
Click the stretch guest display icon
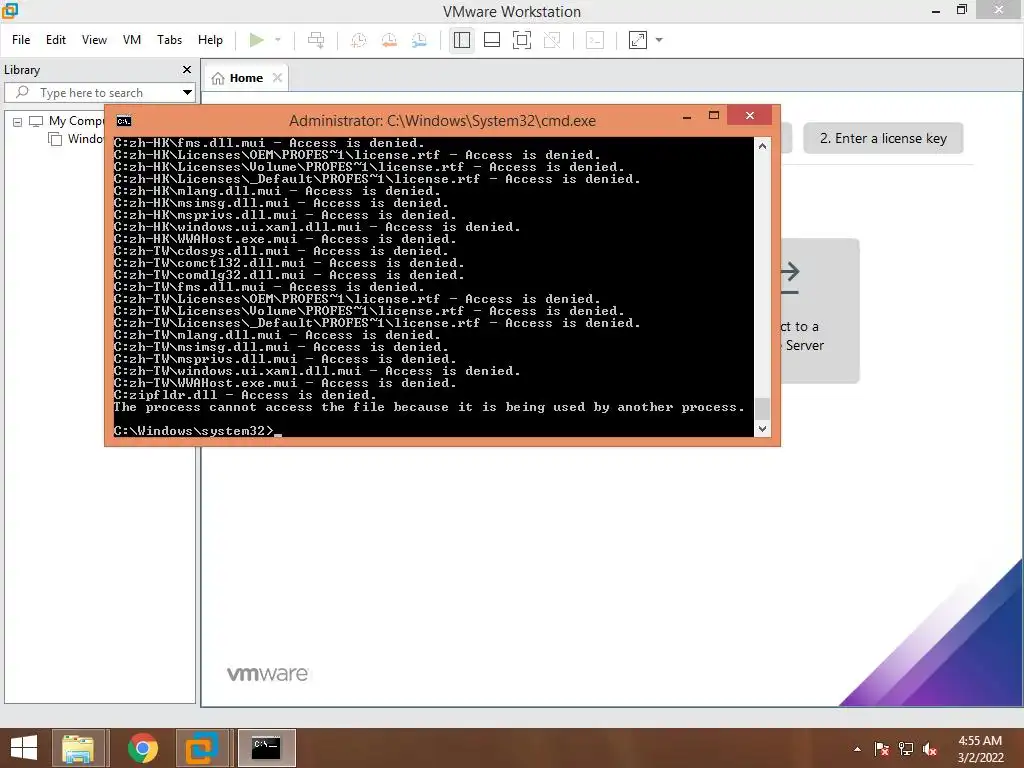coord(638,40)
